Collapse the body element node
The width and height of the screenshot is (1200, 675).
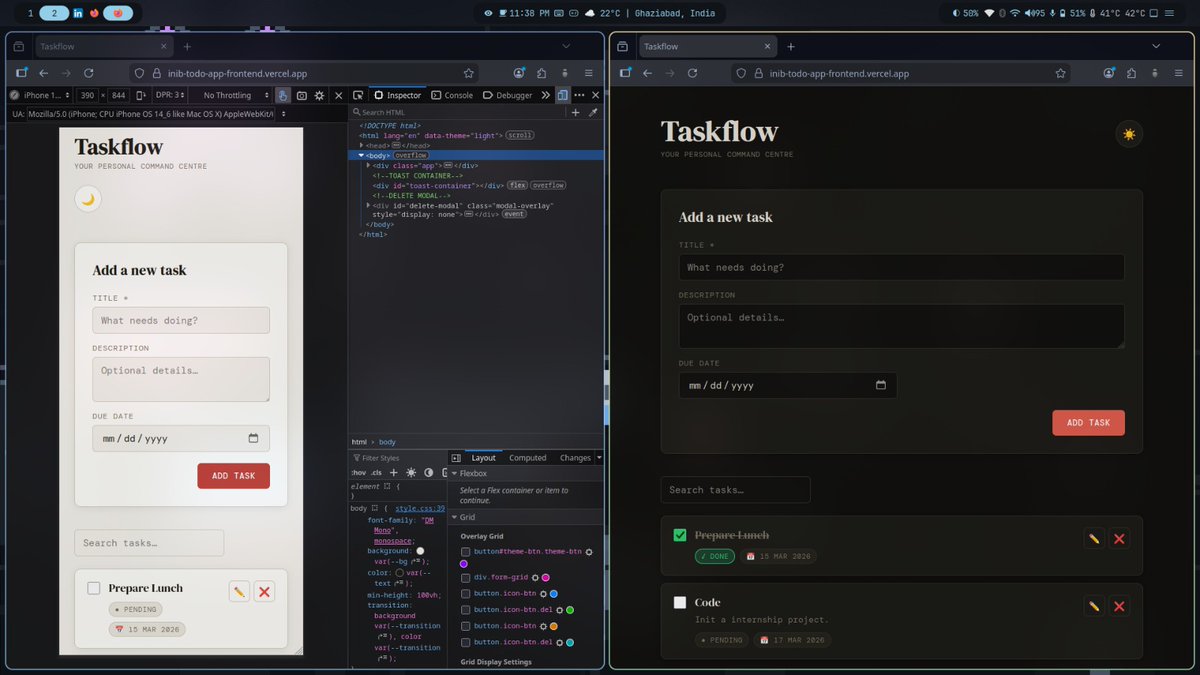[x=362, y=155]
